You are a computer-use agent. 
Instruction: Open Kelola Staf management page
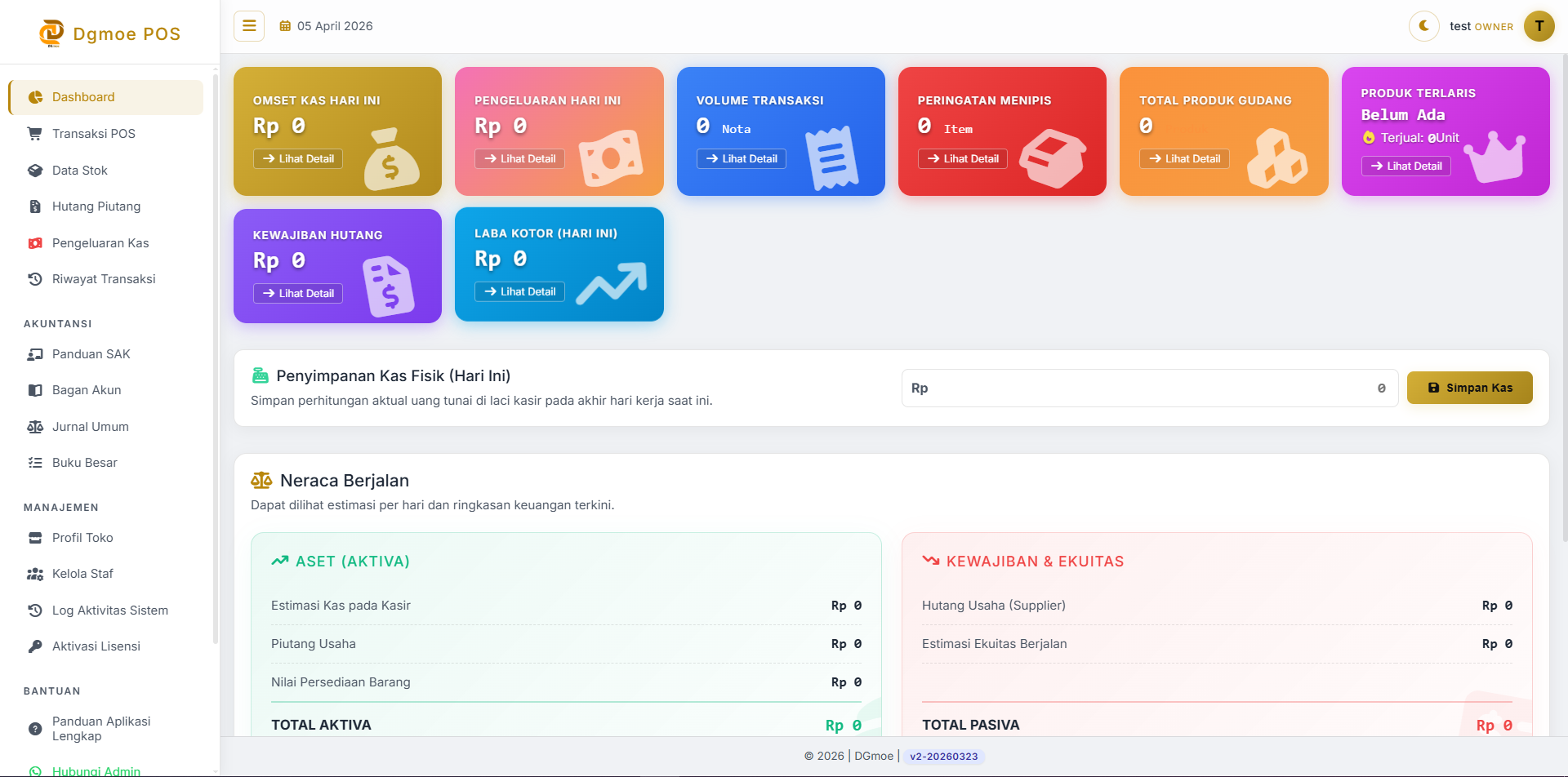(82, 574)
